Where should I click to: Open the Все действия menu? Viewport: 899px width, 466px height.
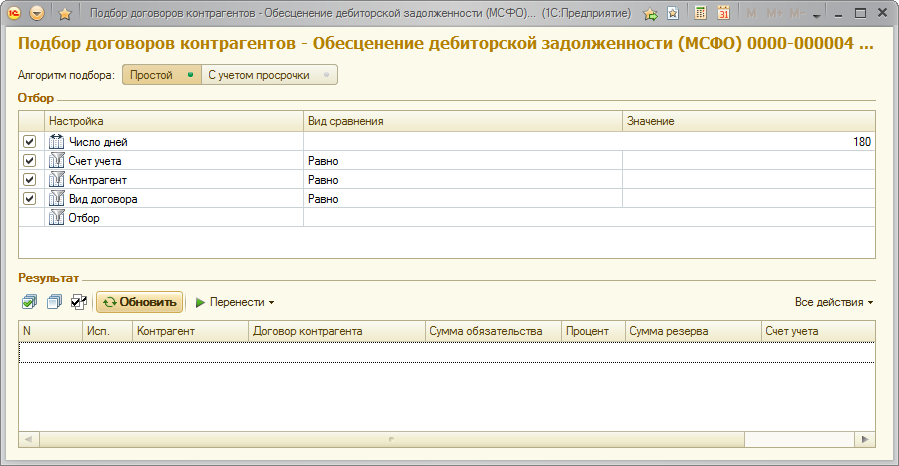(x=833, y=301)
